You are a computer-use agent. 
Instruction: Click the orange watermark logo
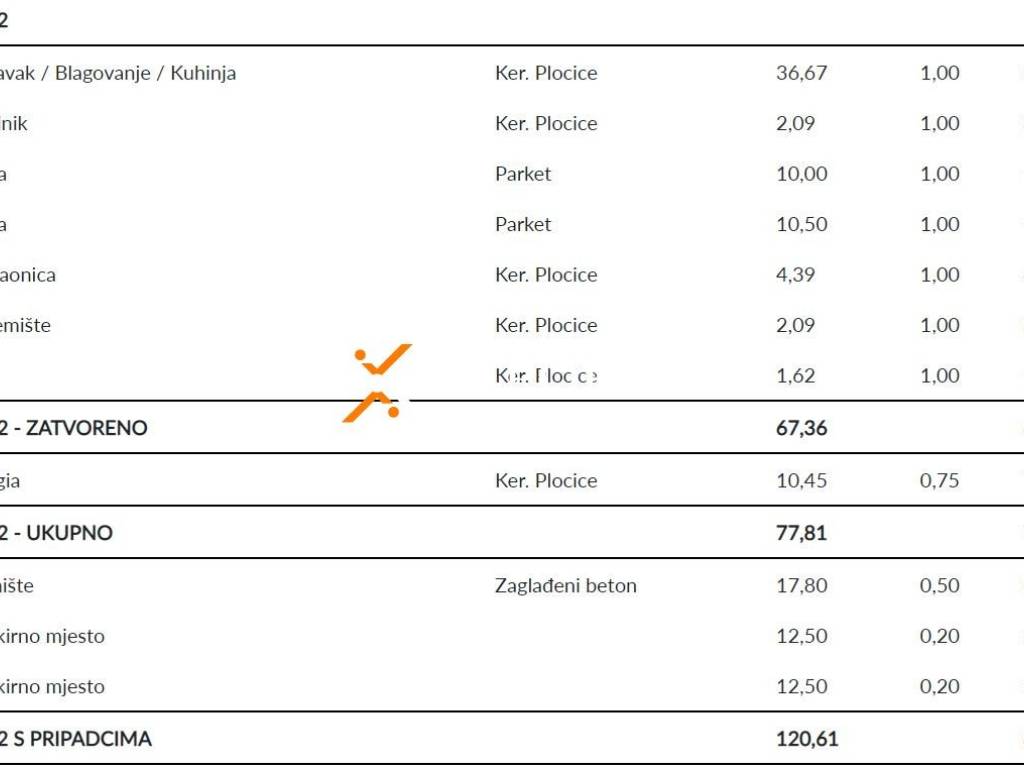click(x=377, y=383)
